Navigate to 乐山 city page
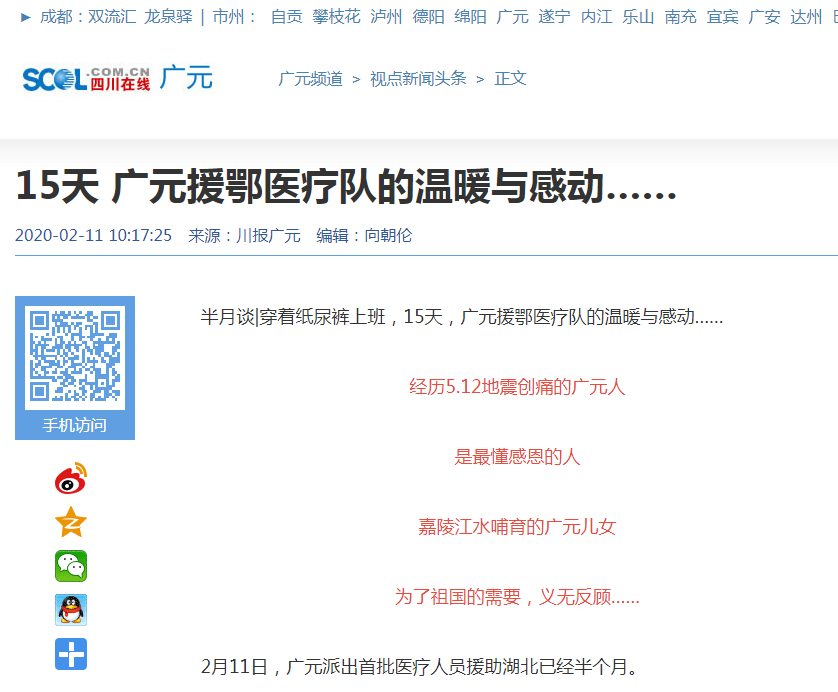The image size is (838, 692). pyautogui.click(x=638, y=17)
